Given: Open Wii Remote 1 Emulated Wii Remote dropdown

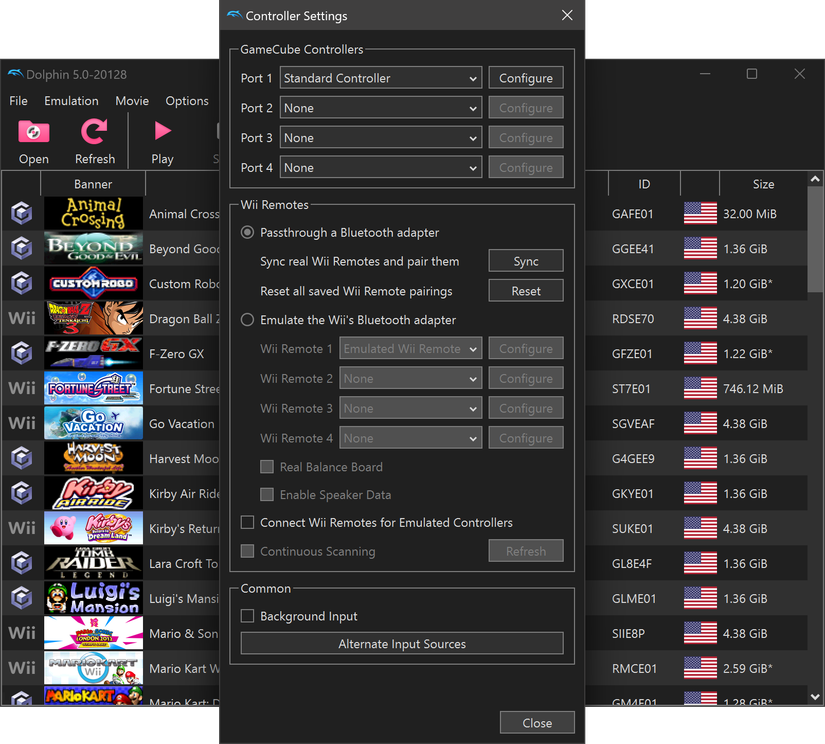Looking at the screenshot, I should (x=410, y=348).
